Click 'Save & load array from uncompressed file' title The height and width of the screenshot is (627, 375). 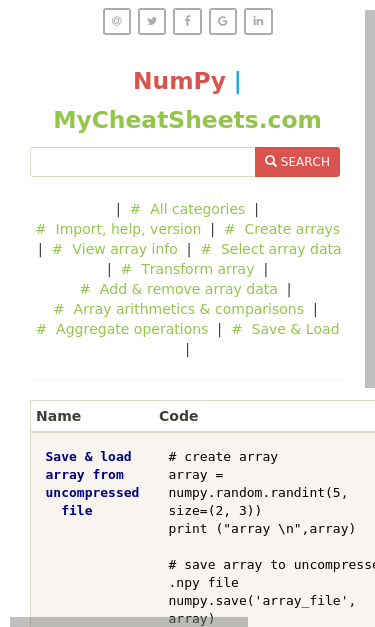(92, 483)
